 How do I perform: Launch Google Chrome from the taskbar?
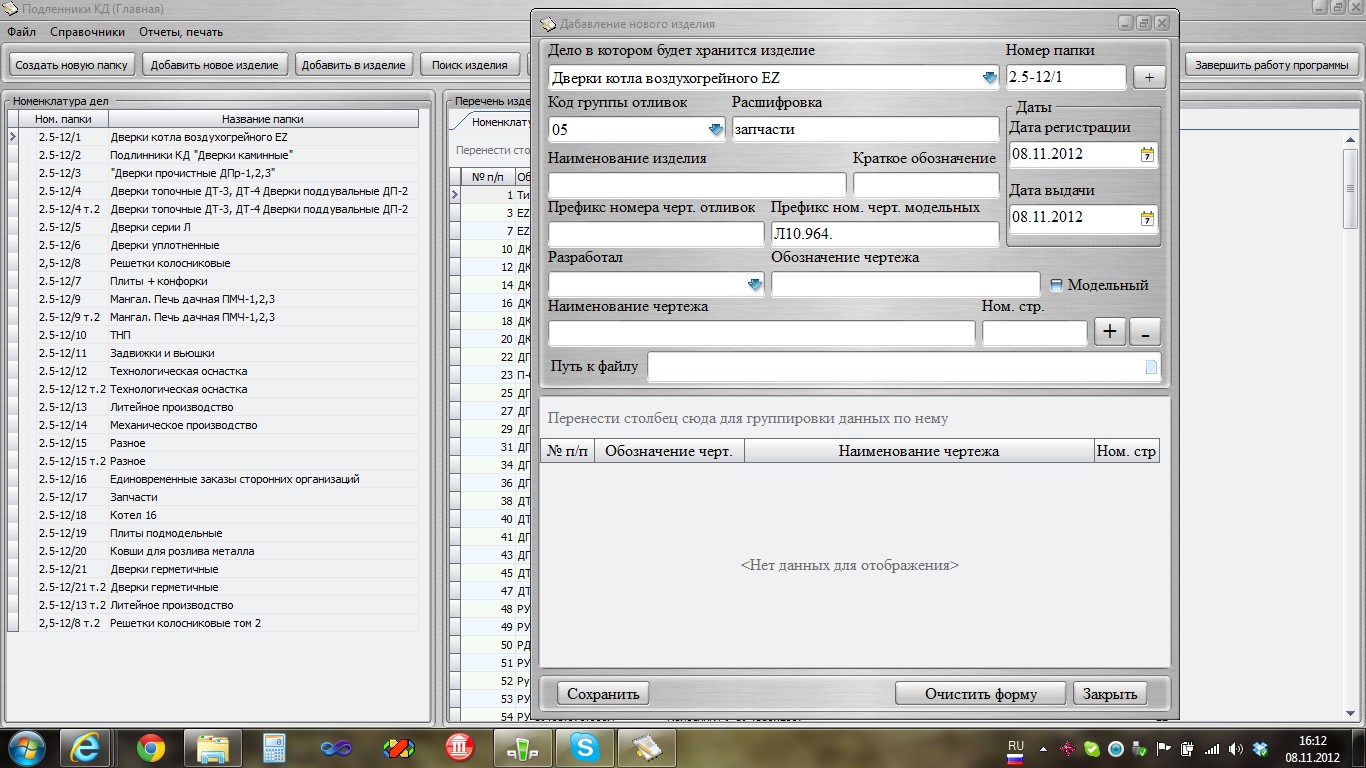click(x=151, y=747)
